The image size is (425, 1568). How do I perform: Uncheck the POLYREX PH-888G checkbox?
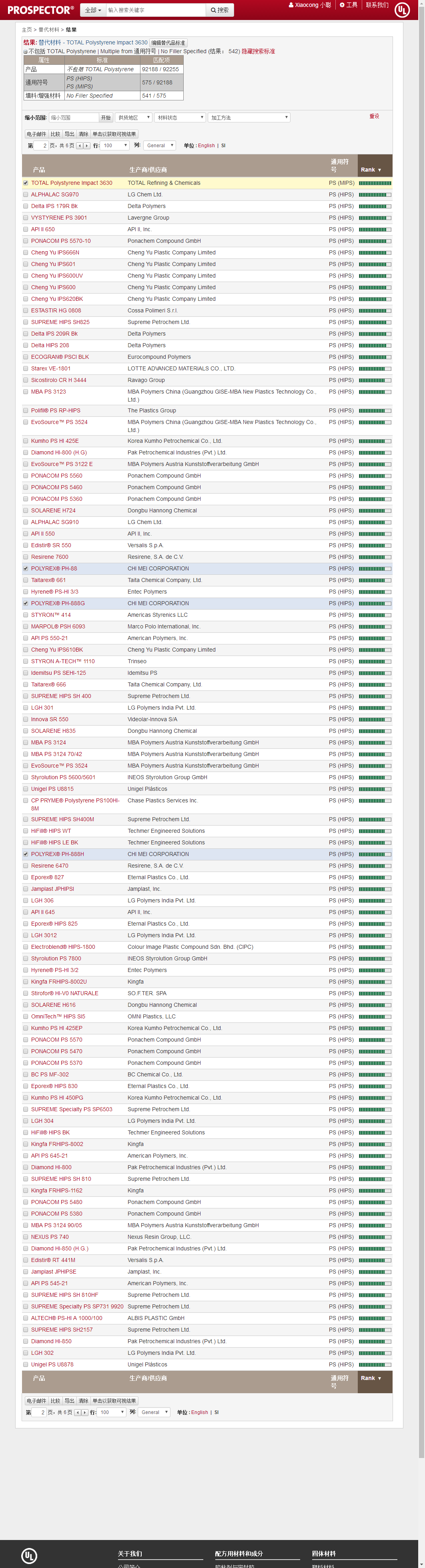pos(26,603)
